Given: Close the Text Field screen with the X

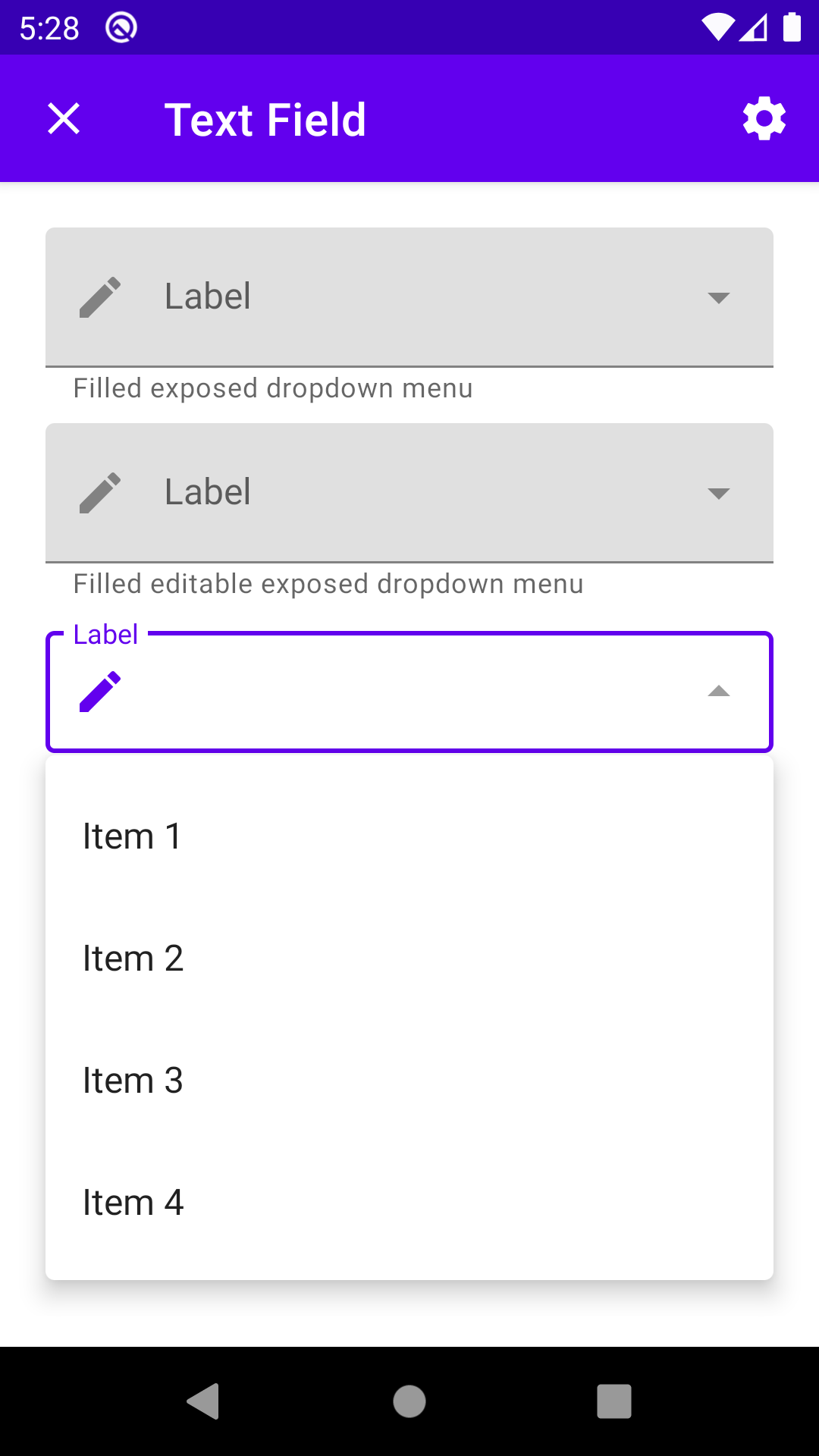Looking at the screenshot, I should tap(63, 118).
